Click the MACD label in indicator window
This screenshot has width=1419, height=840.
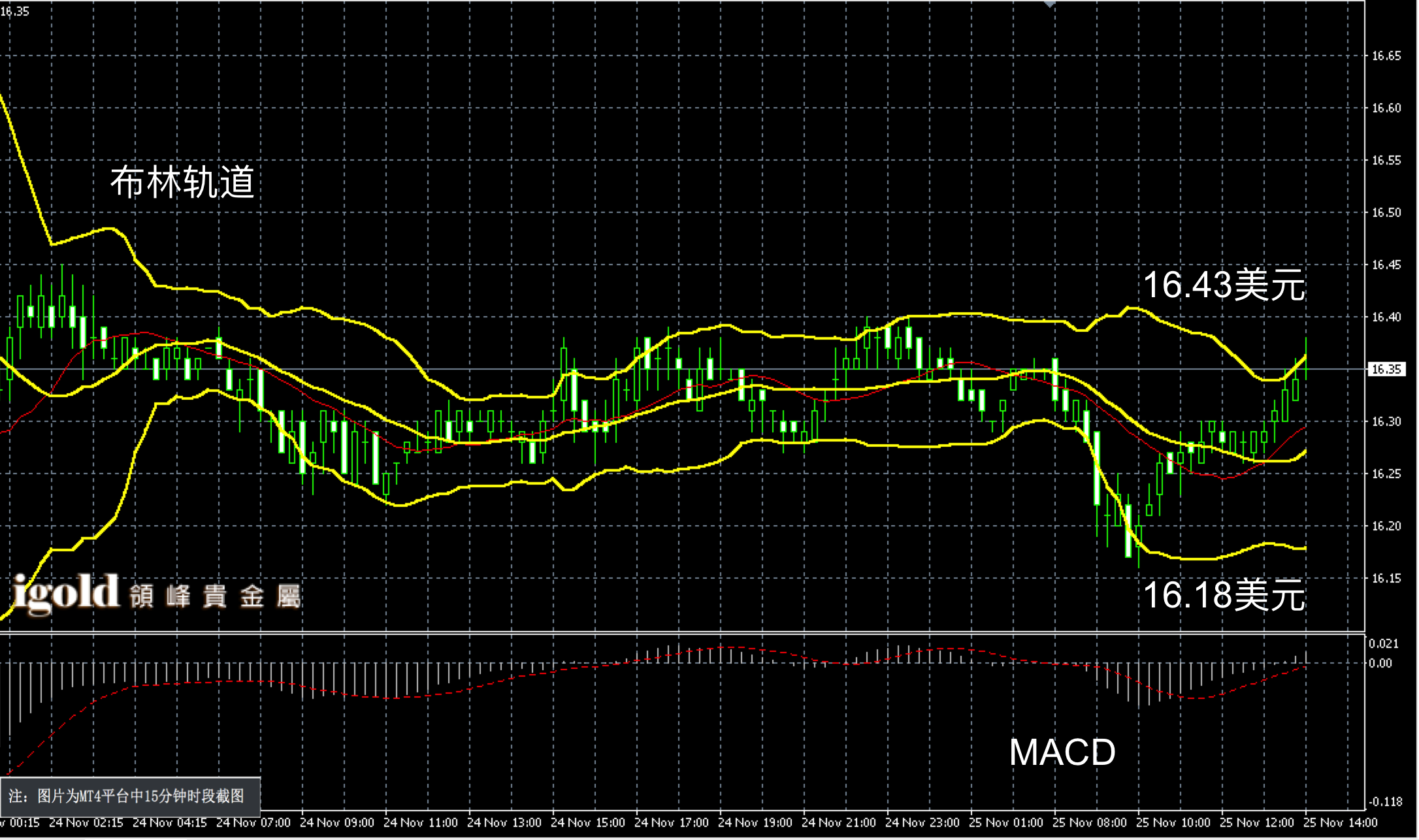pyautogui.click(x=1062, y=752)
